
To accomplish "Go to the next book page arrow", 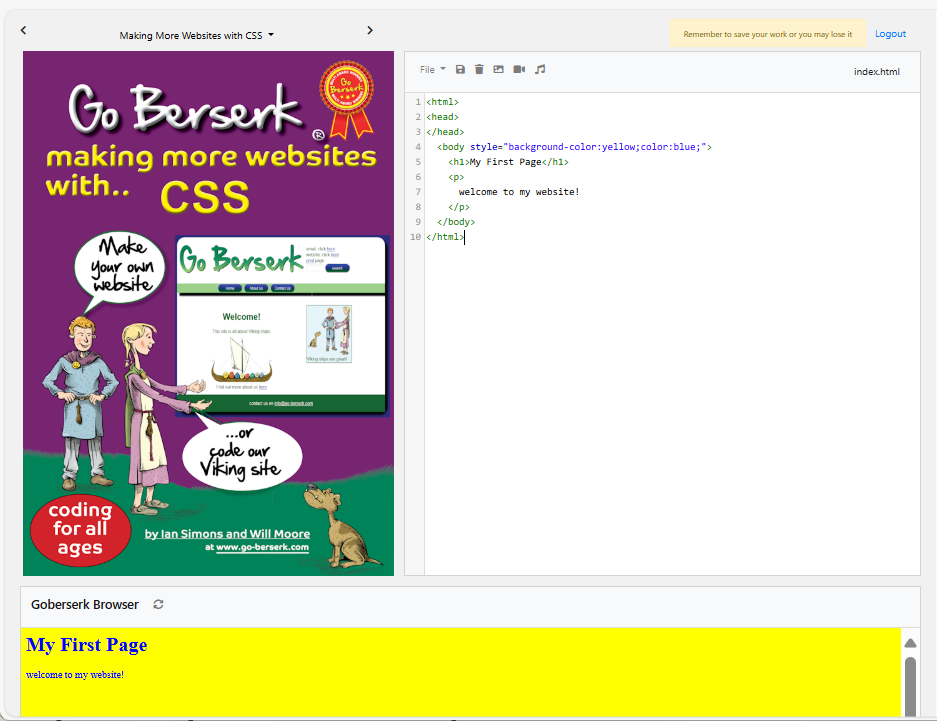I will point(370,30).
